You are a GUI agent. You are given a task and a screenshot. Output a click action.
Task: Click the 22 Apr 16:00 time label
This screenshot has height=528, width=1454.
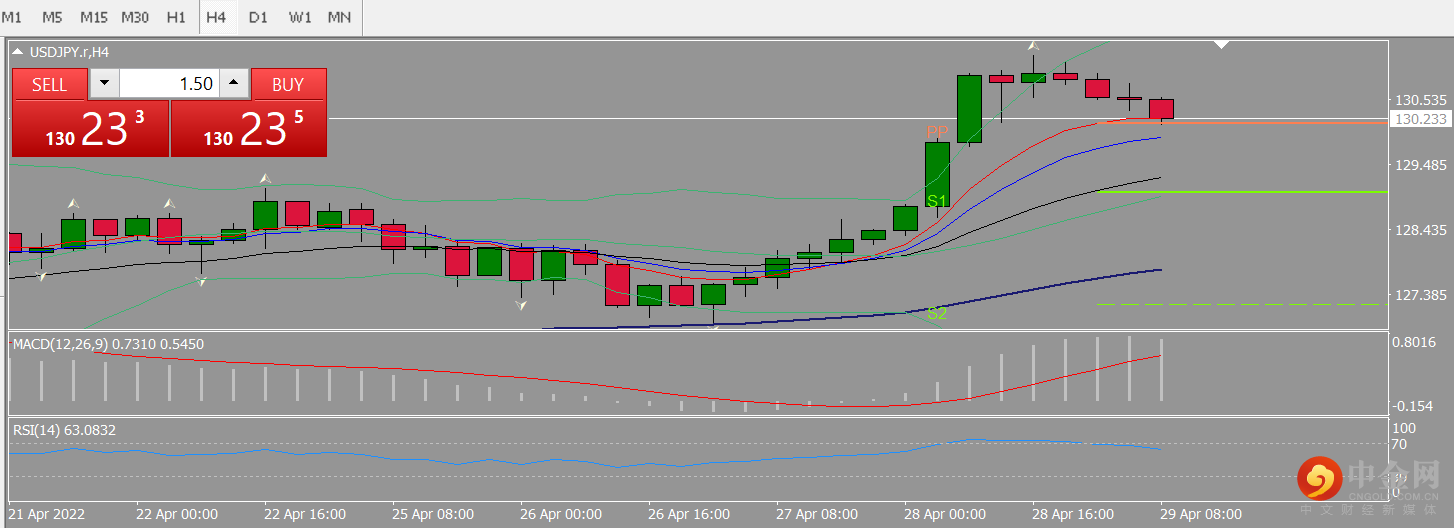click(x=305, y=514)
